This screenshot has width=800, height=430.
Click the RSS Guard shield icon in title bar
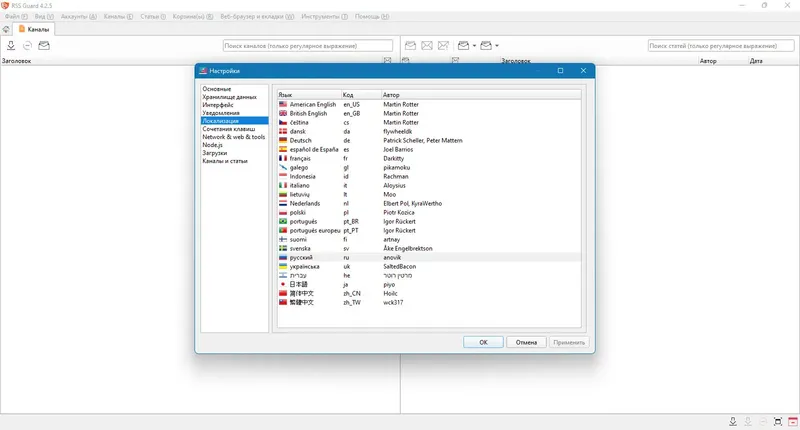coord(5,5)
